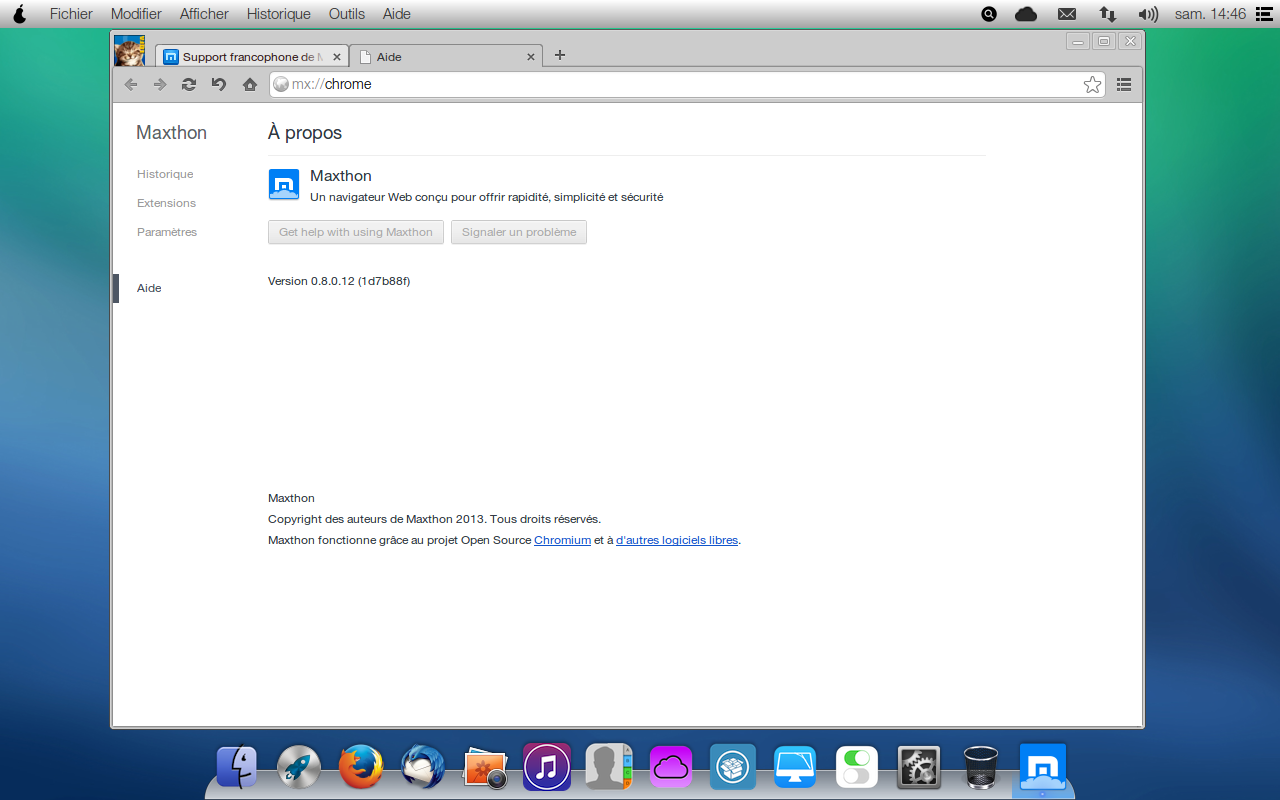The width and height of the screenshot is (1280, 800).
Task: Open the home page icon
Action: [x=250, y=85]
